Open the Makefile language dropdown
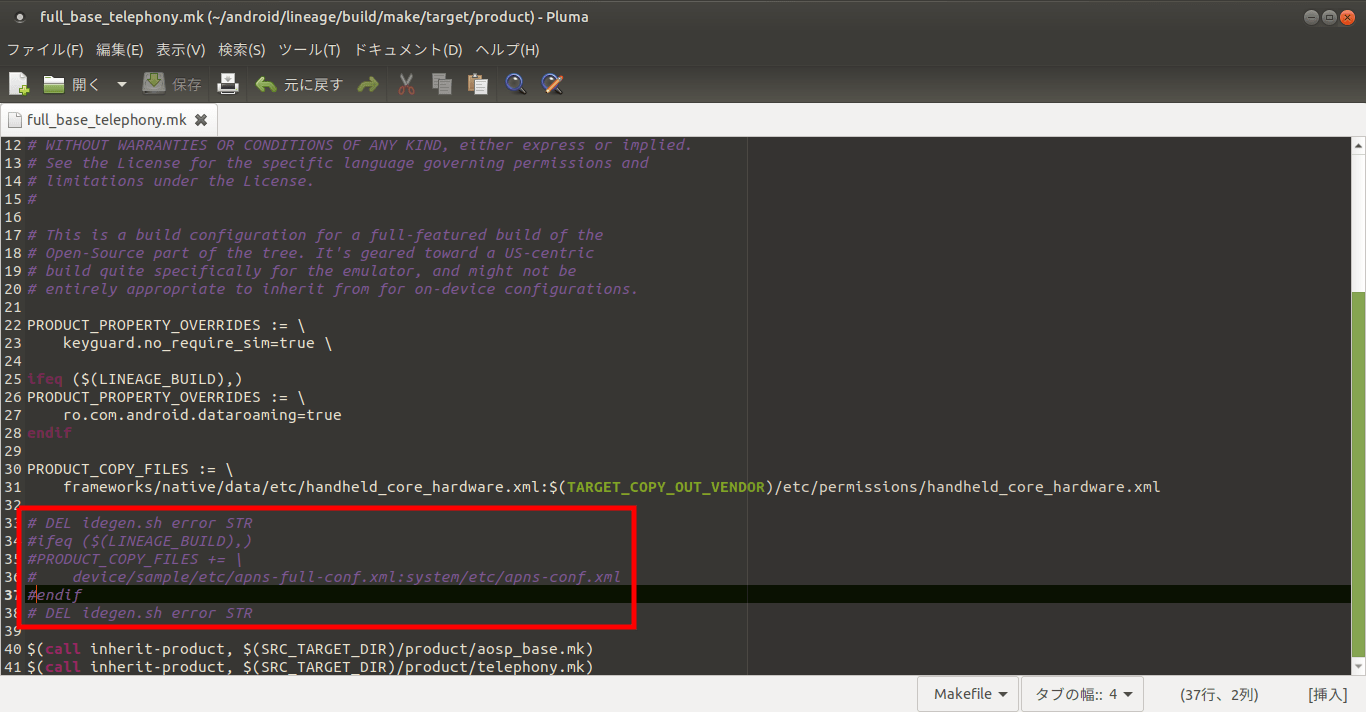The height and width of the screenshot is (712, 1366). tap(969, 694)
